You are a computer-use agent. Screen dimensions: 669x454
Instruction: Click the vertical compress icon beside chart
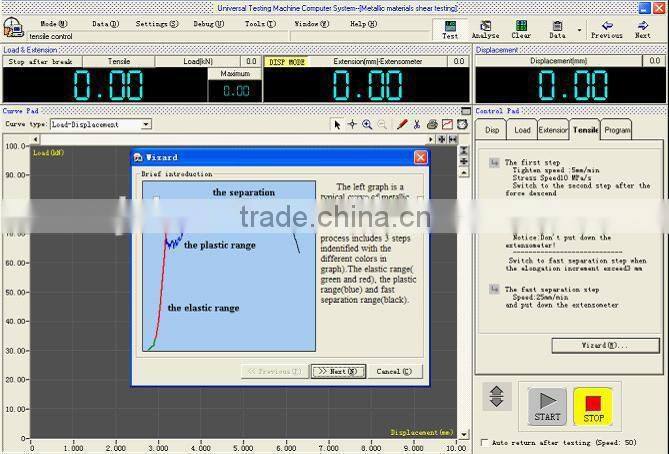464,151
